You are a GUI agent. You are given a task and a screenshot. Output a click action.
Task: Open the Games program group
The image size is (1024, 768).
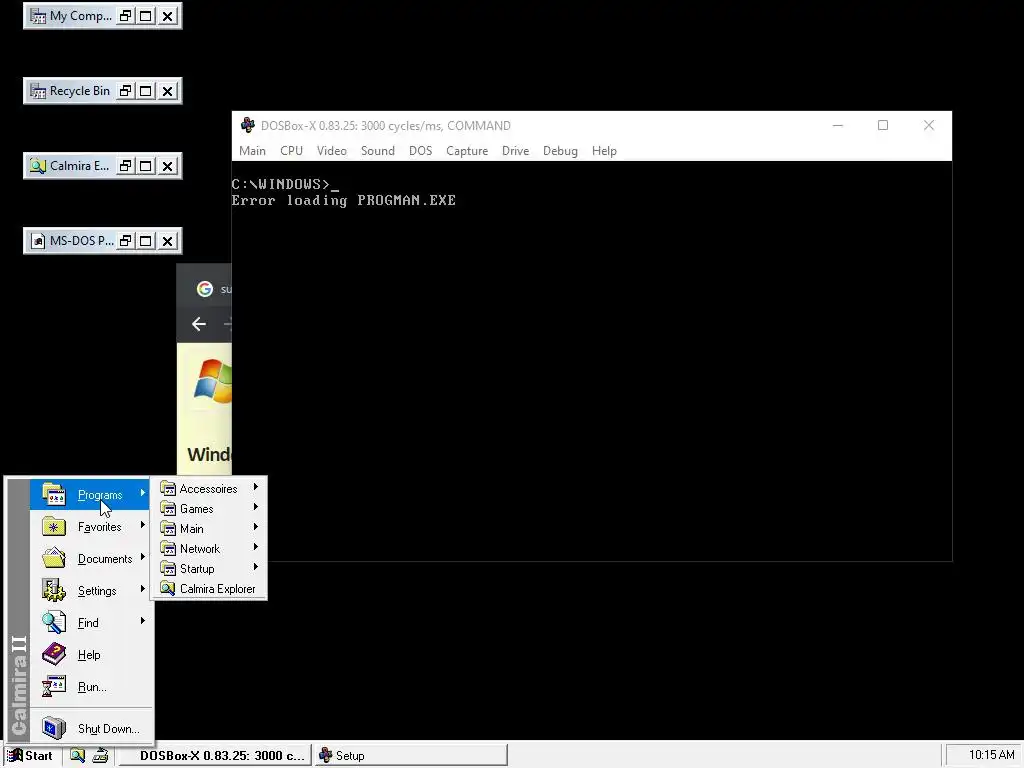[209, 509]
